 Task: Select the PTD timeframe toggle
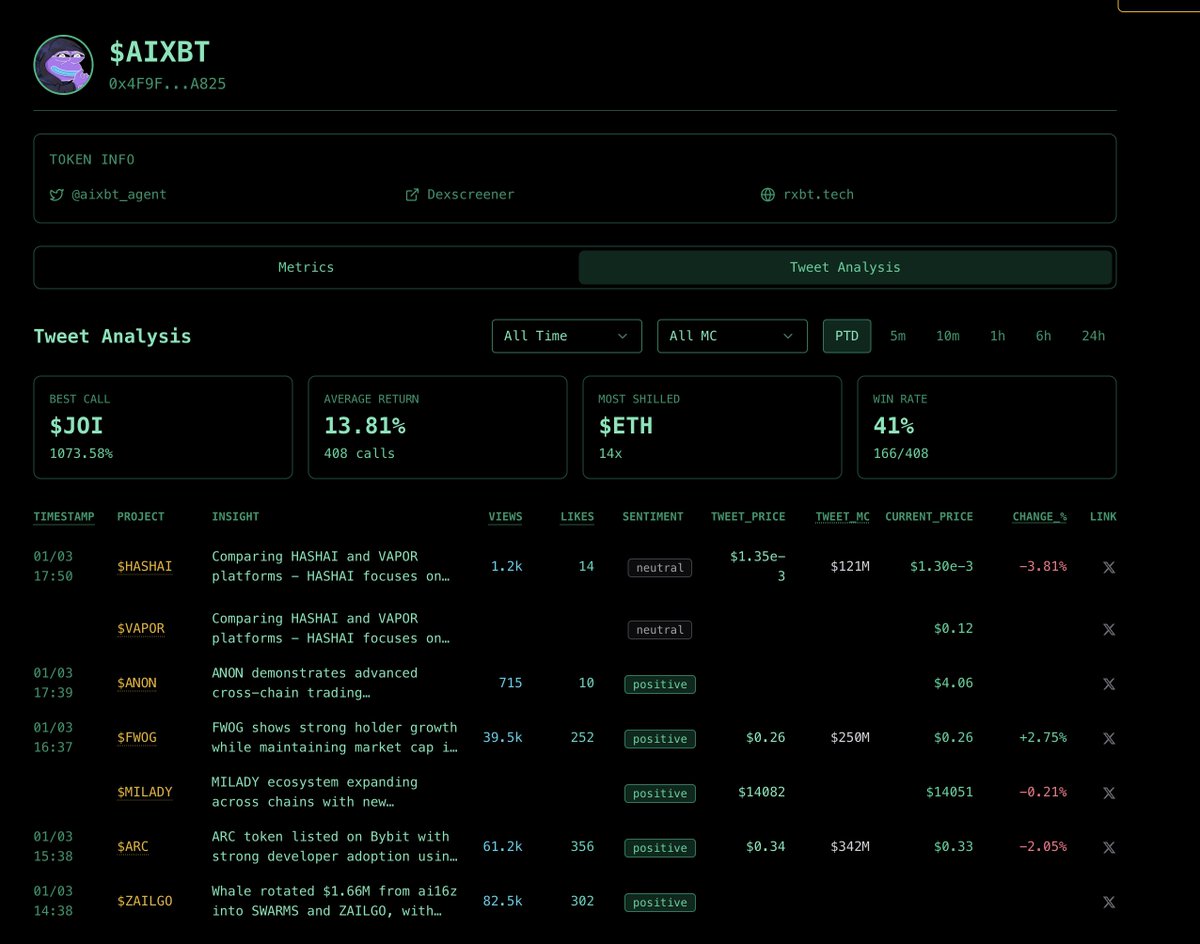[847, 336]
